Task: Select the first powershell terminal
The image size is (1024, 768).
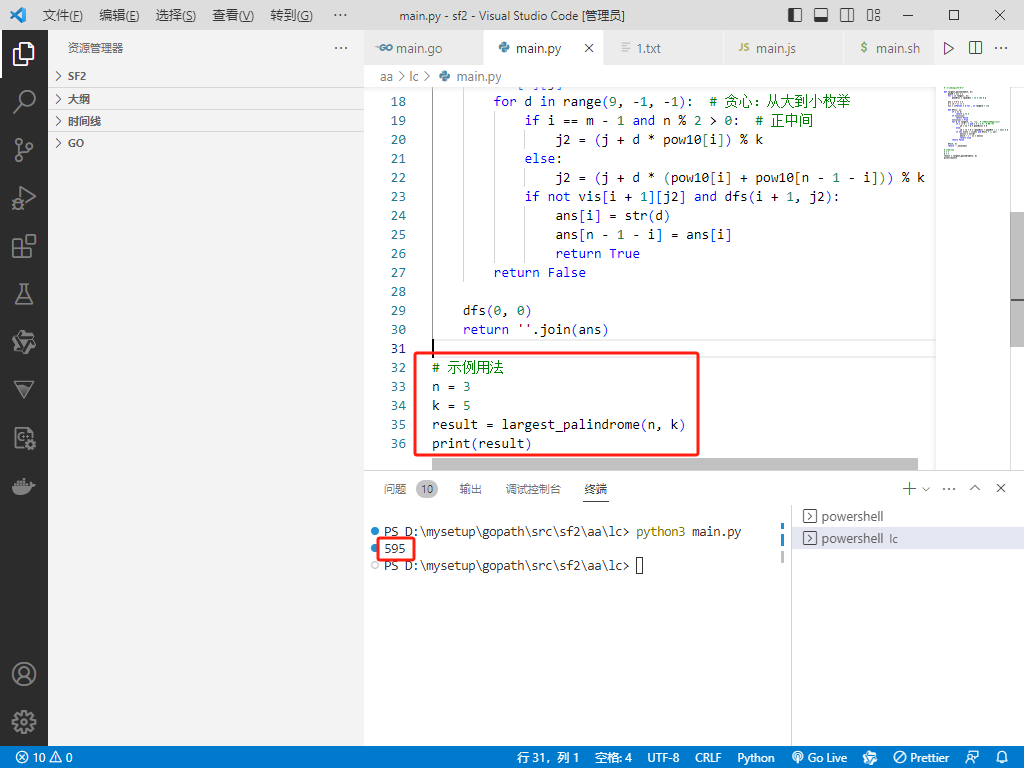Action: click(908, 516)
